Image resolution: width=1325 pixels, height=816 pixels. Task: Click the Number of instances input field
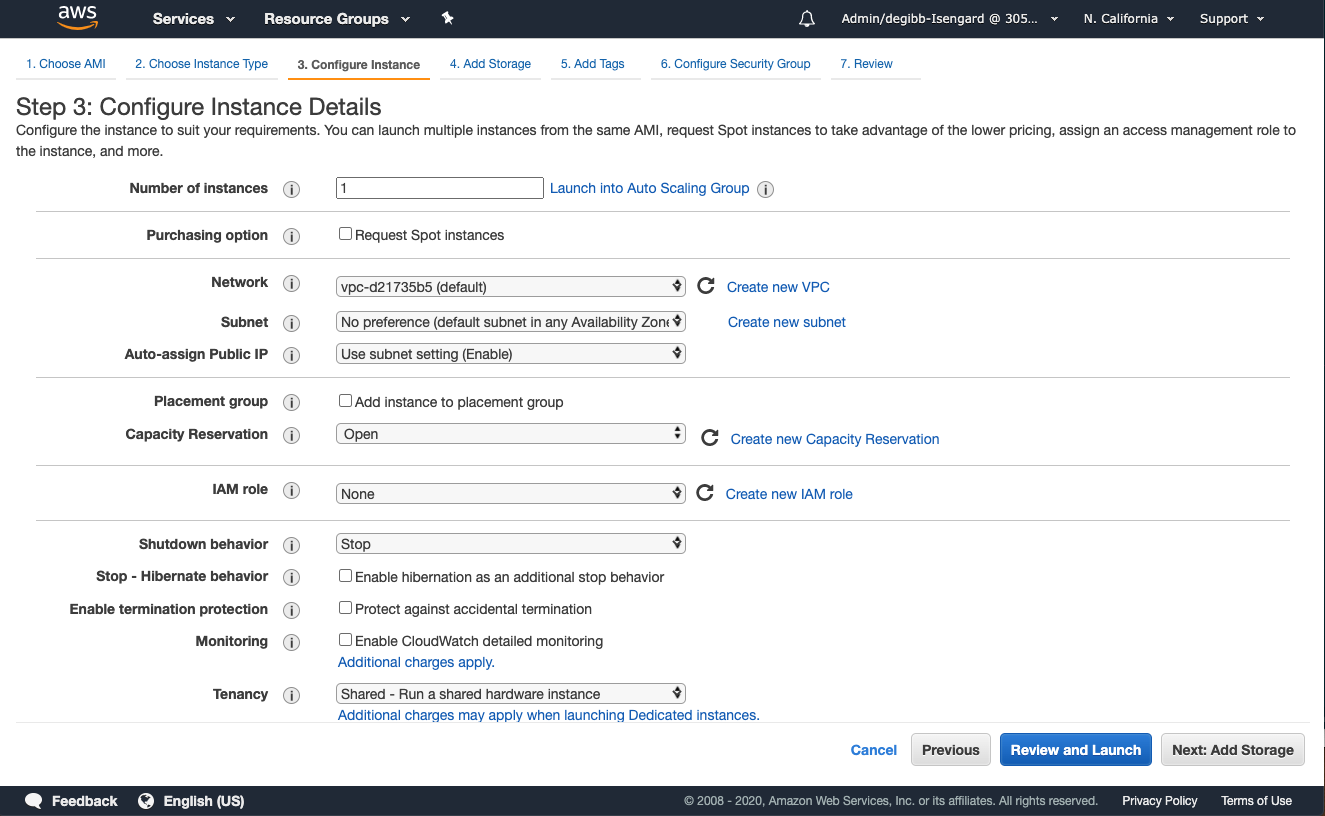pos(439,187)
